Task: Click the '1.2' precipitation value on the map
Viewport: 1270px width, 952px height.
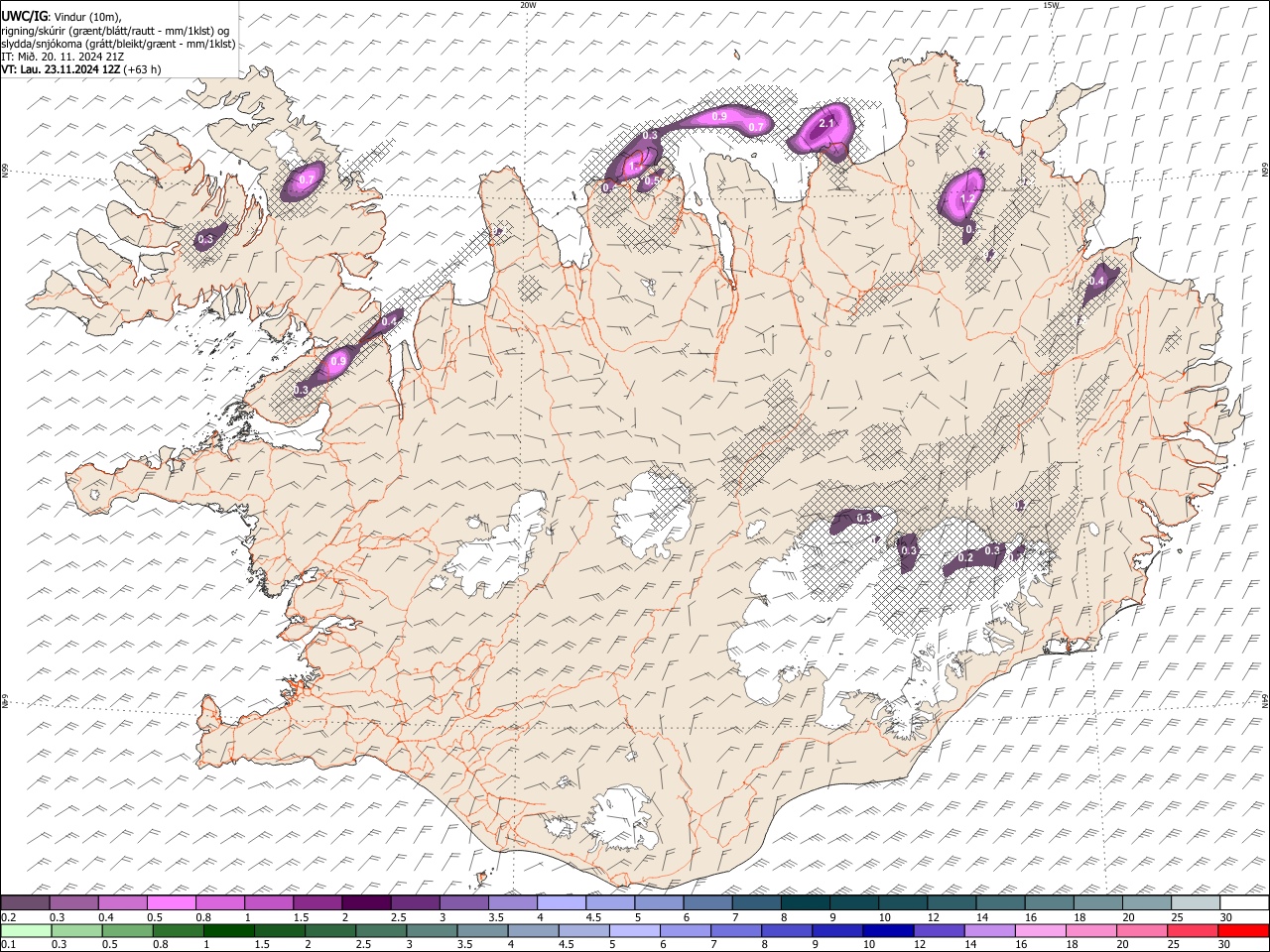Action: click(967, 199)
